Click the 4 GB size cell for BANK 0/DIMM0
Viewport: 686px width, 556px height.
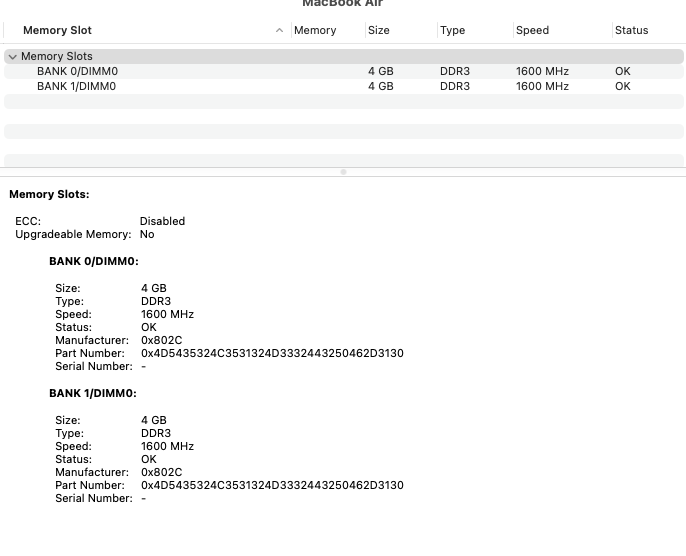(x=381, y=71)
